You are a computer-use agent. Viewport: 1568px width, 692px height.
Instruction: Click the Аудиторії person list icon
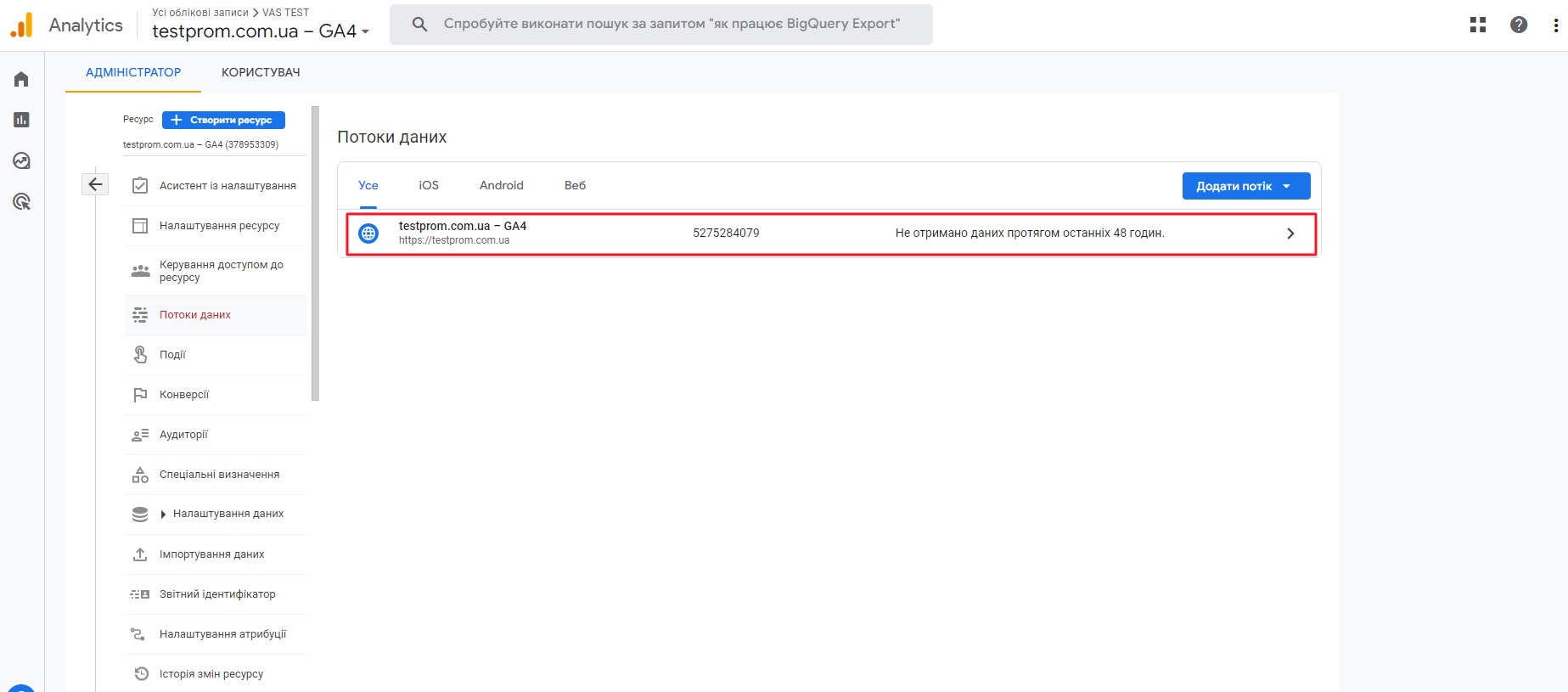(x=140, y=435)
